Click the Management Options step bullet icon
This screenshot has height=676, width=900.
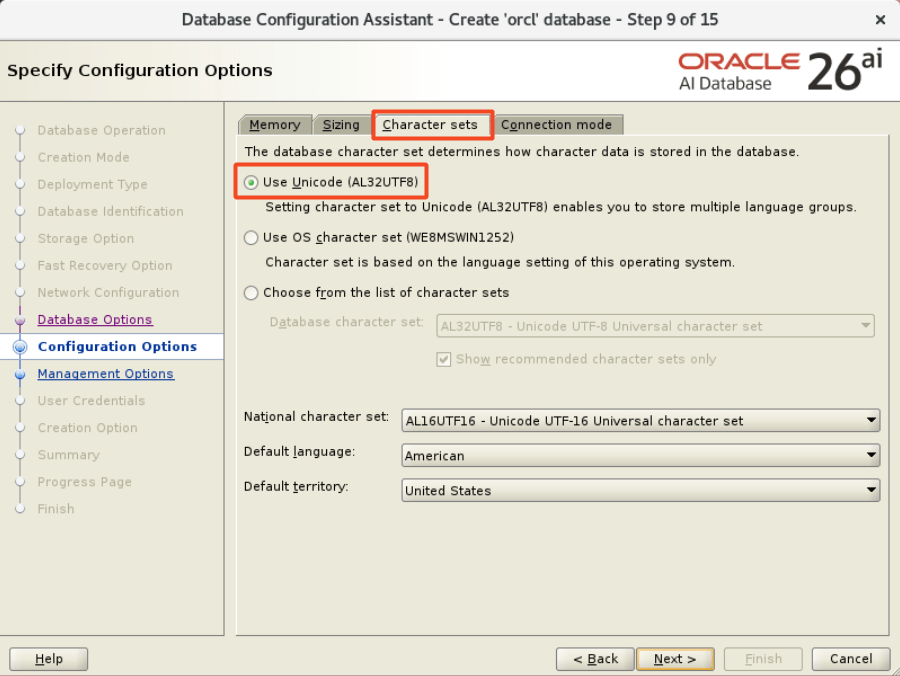click(x=19, y=374)
